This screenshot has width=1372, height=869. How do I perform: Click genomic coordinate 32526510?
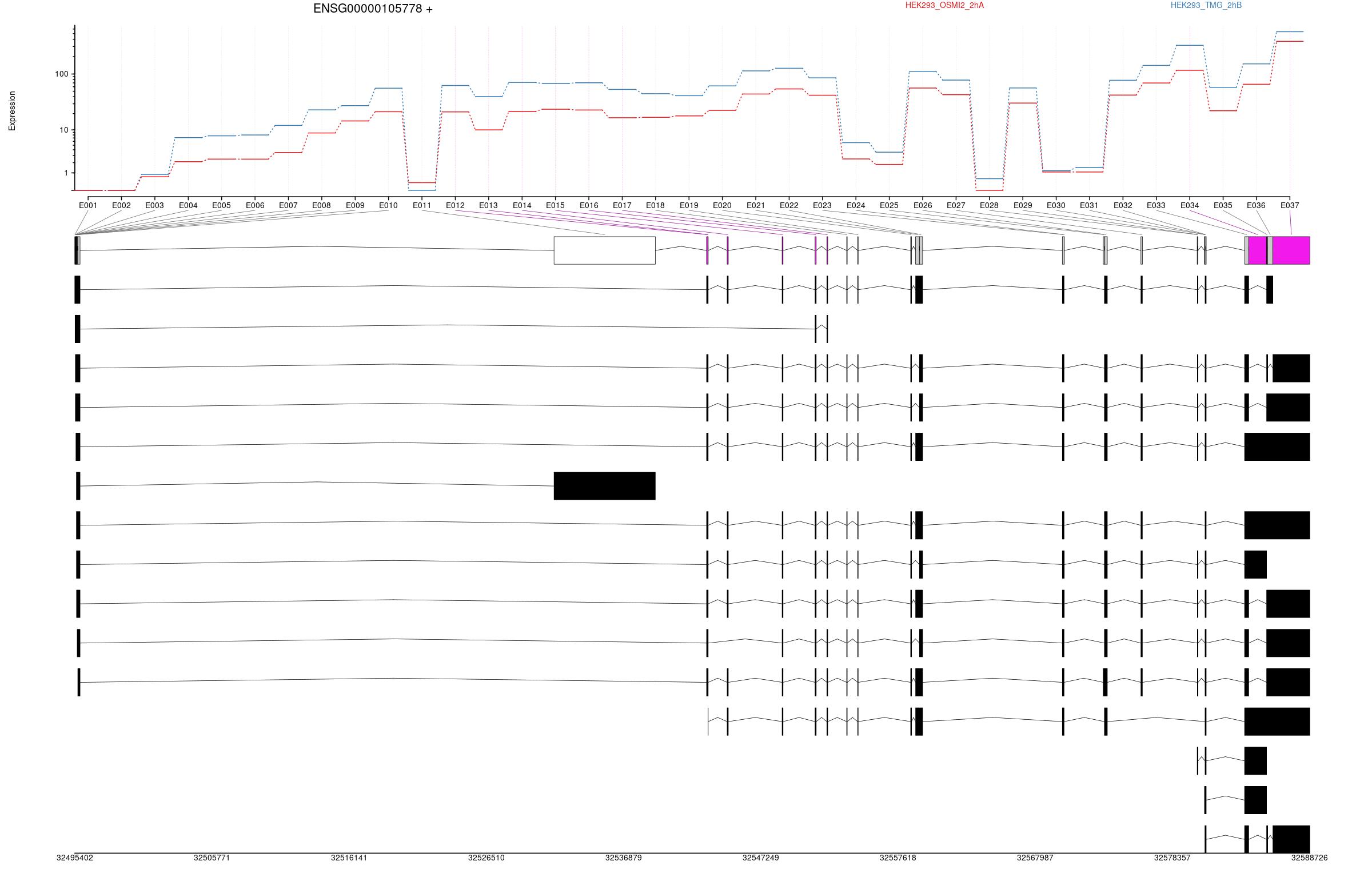486,858
